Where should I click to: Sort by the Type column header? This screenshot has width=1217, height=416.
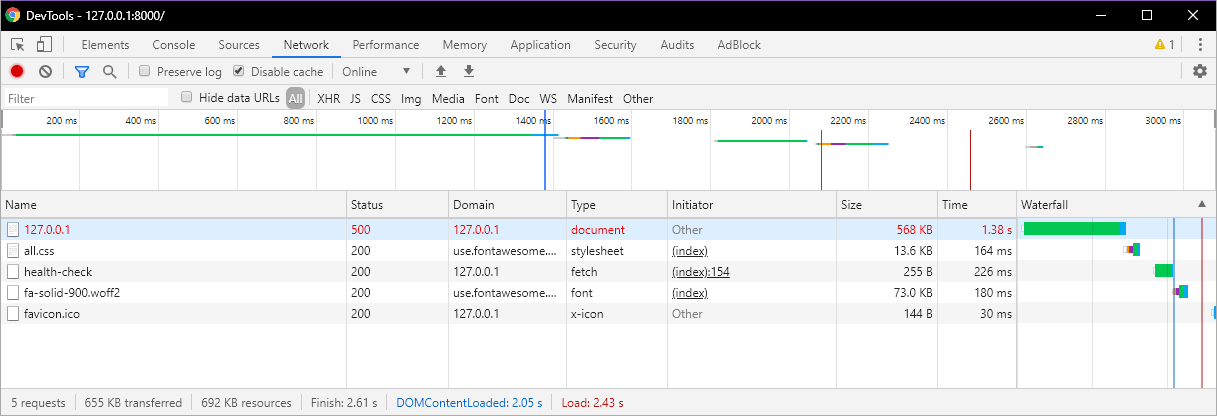[x=617, y=204]
